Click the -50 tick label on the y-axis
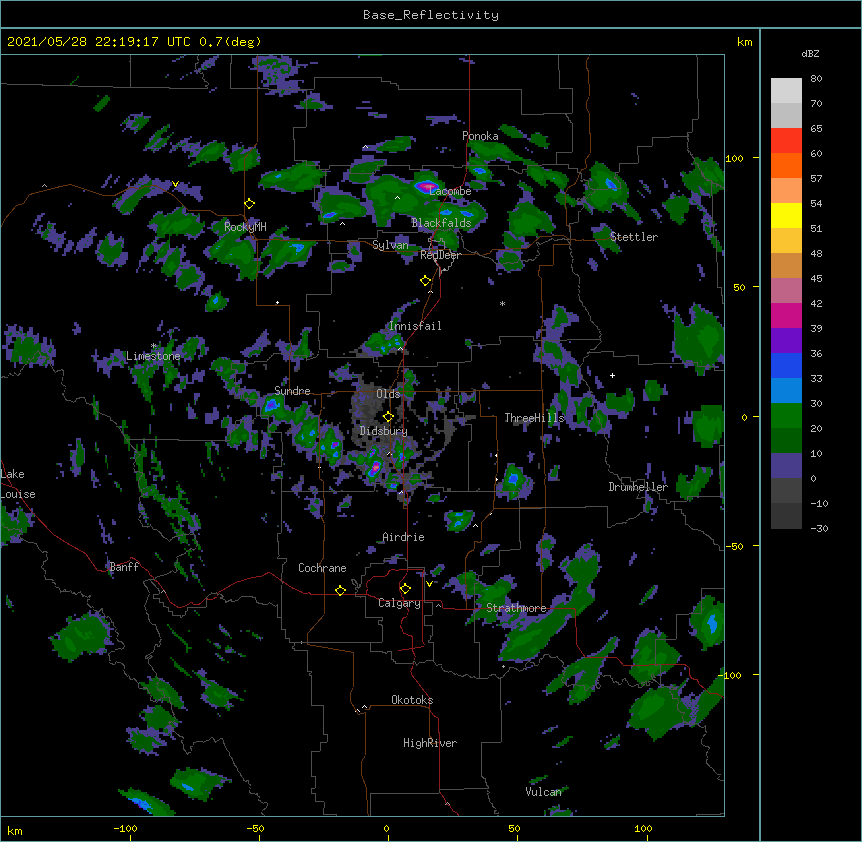The height and width of the screenshot is (842, 862). tap(734, 546)
